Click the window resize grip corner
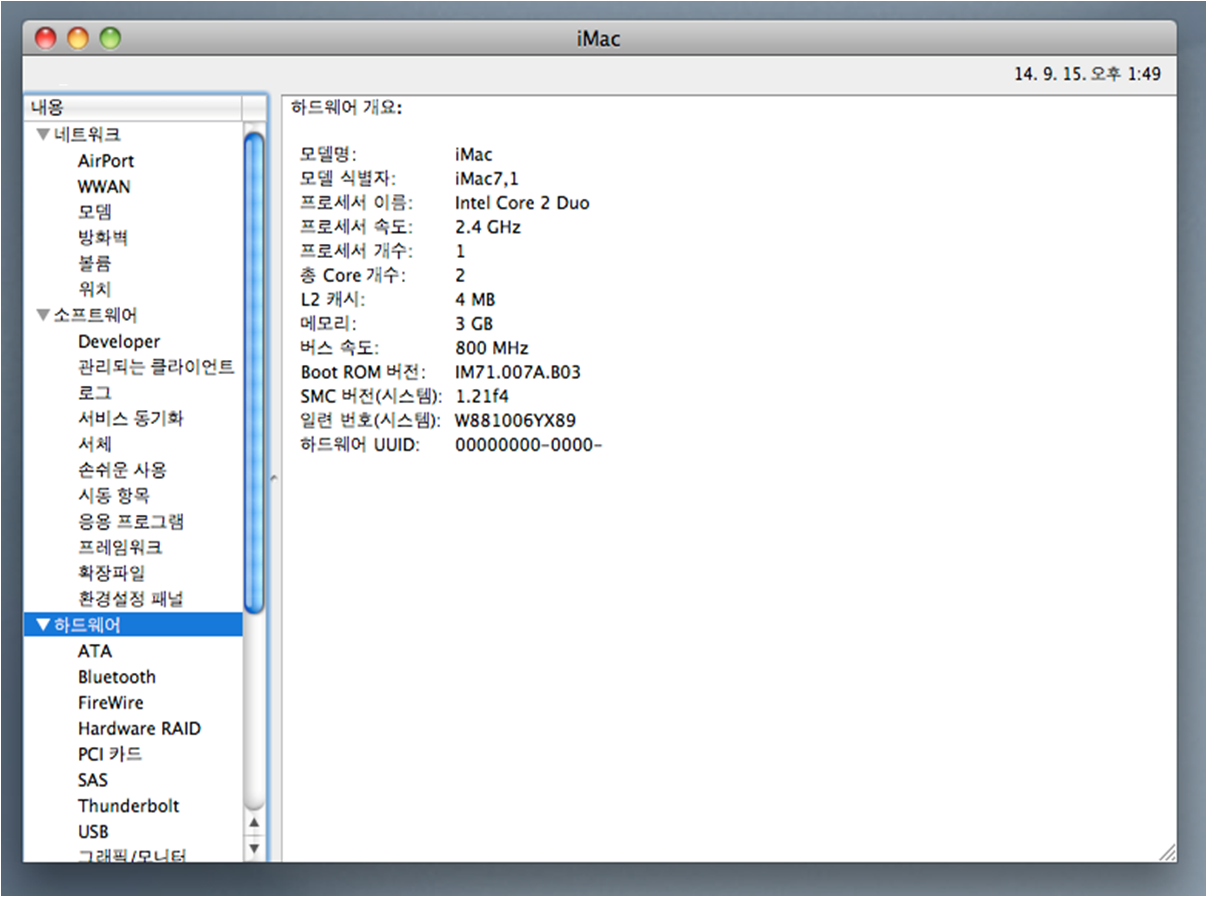Viewport: 1207px width, 897px height. click(x=1166, y=852)
